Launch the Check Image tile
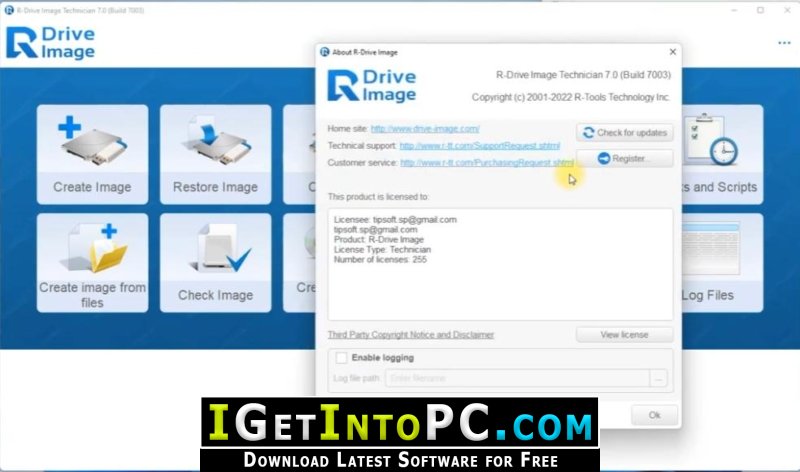The height and width of the screenshot is (472, 800). (x=215, y=263)
